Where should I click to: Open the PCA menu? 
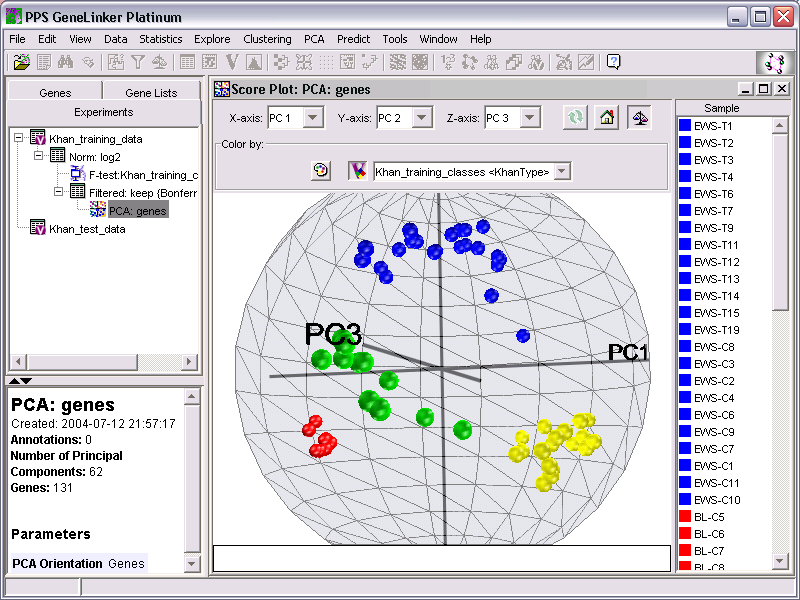314,39
